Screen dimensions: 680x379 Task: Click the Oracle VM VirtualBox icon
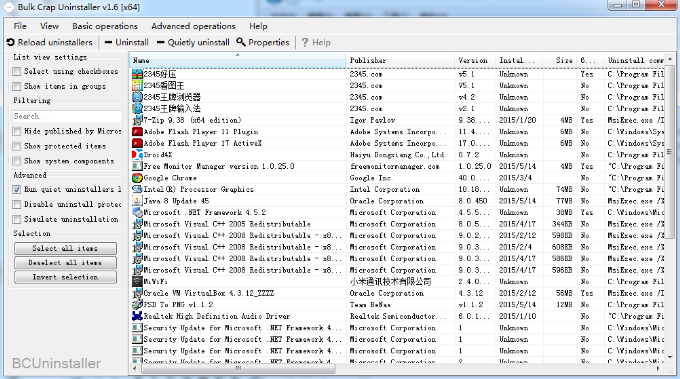tap(137, 293)
